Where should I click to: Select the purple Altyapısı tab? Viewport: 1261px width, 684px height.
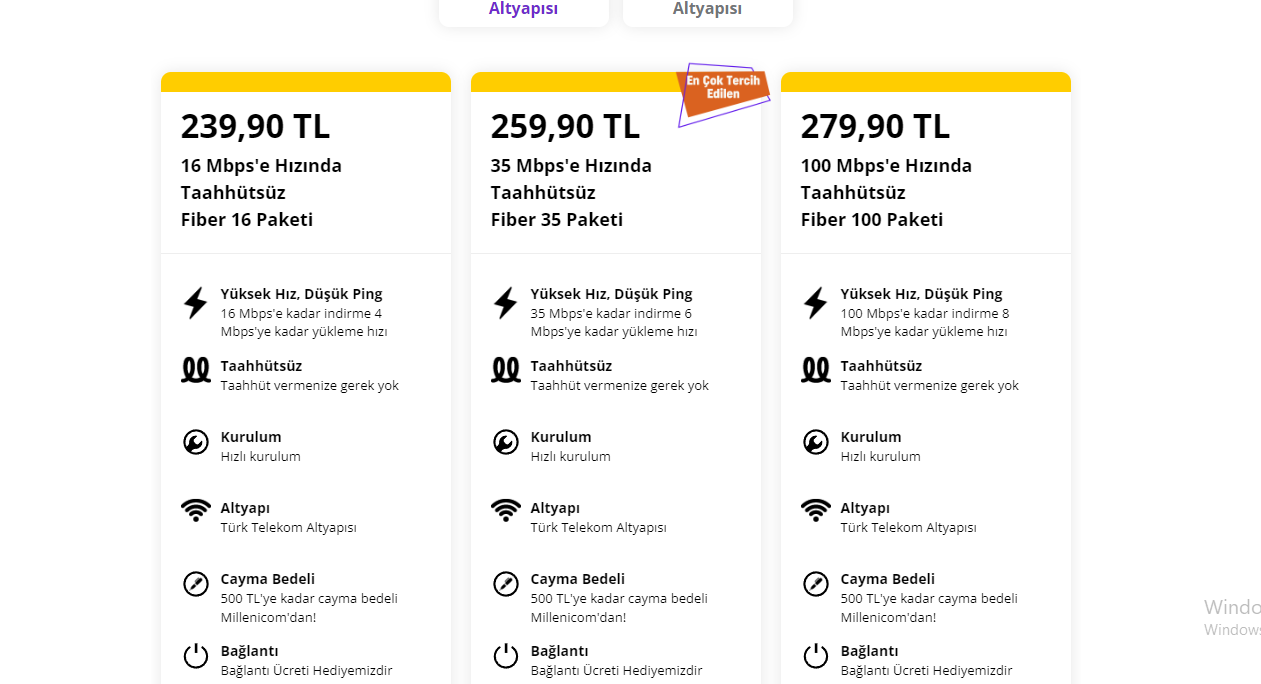click(523, 10)
